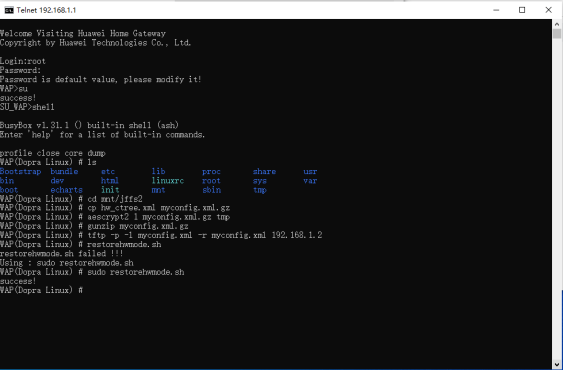Image resolution: width=563 pixels, height=370 pixels.
Task: Click the 'etc' directory name
Action: coord(108,172)
